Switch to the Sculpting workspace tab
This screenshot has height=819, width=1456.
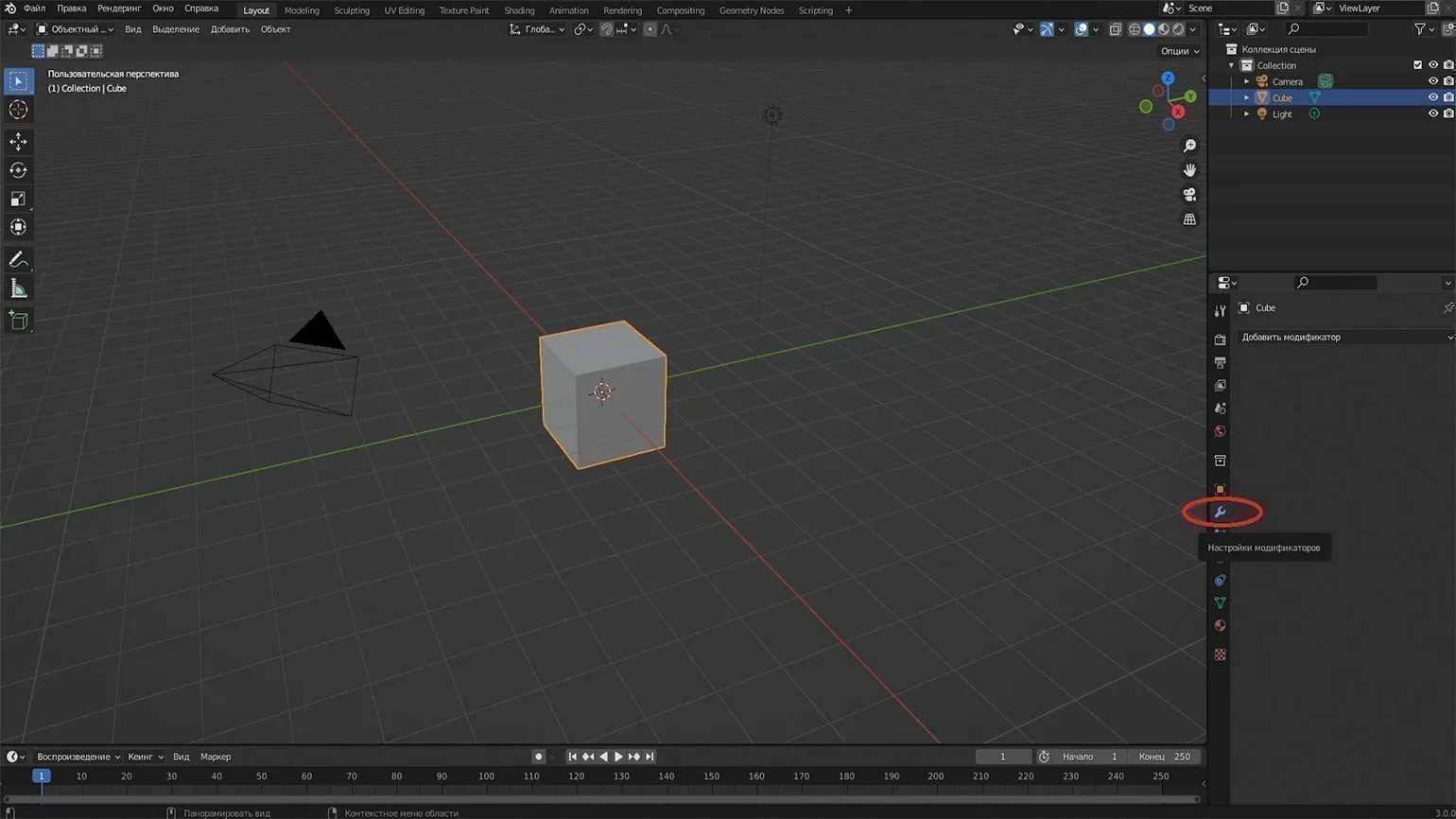(x=351, y=10)
